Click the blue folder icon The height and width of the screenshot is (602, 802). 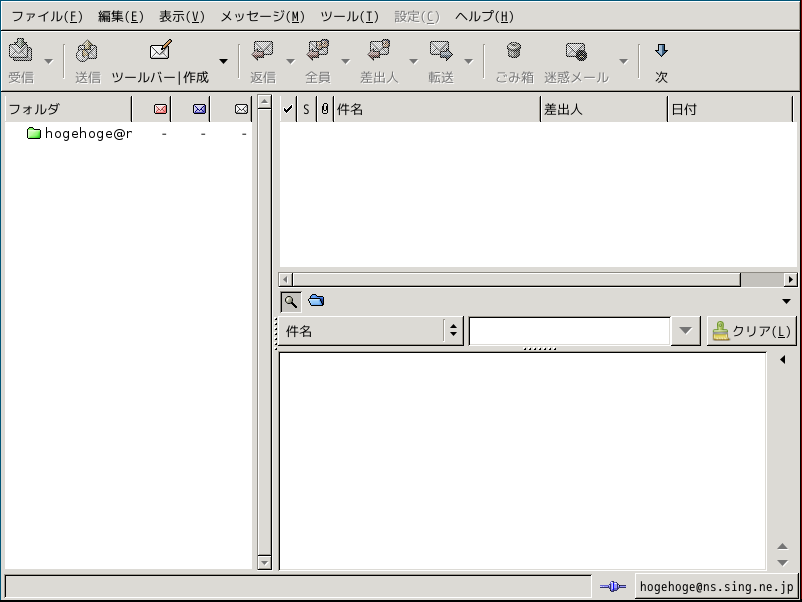tap(316, 300)
